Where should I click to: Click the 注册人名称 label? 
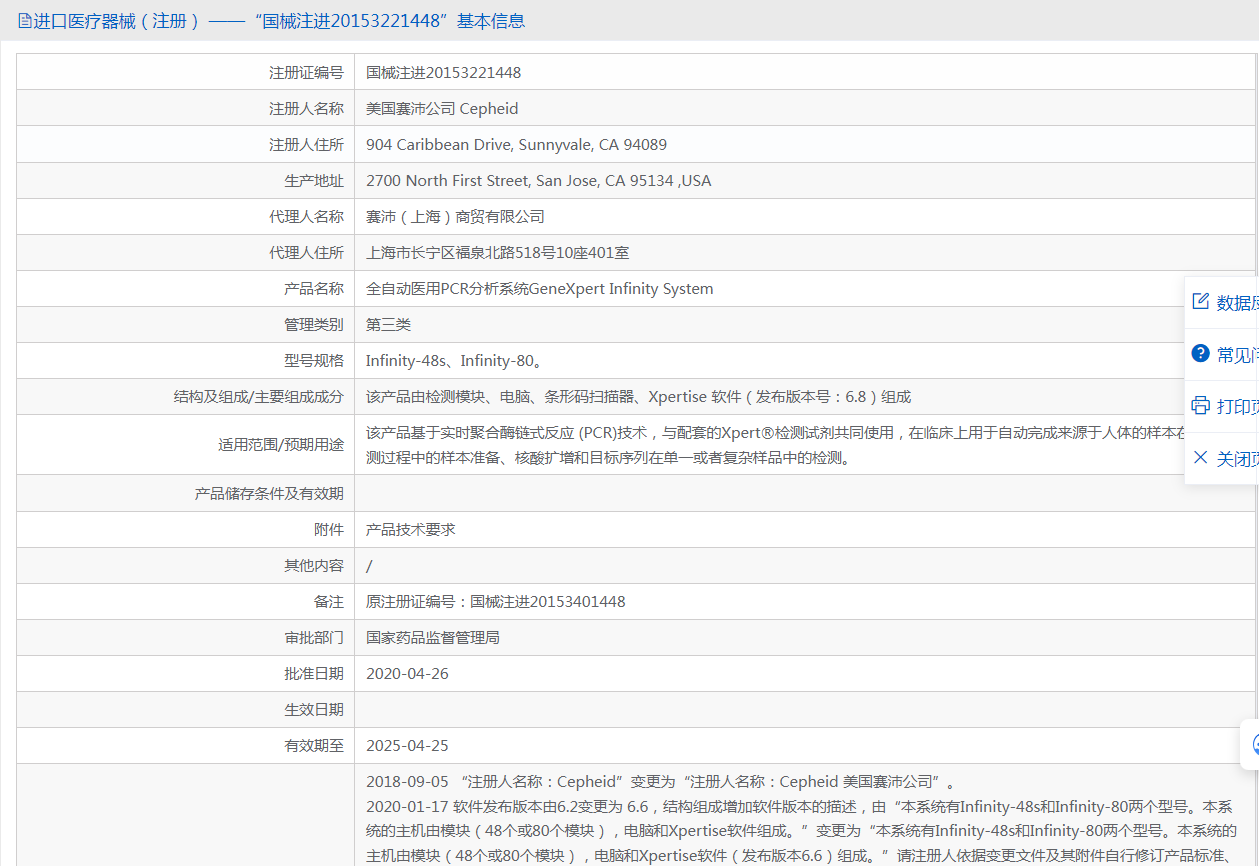pyautogui.click(x=306, y=109)
